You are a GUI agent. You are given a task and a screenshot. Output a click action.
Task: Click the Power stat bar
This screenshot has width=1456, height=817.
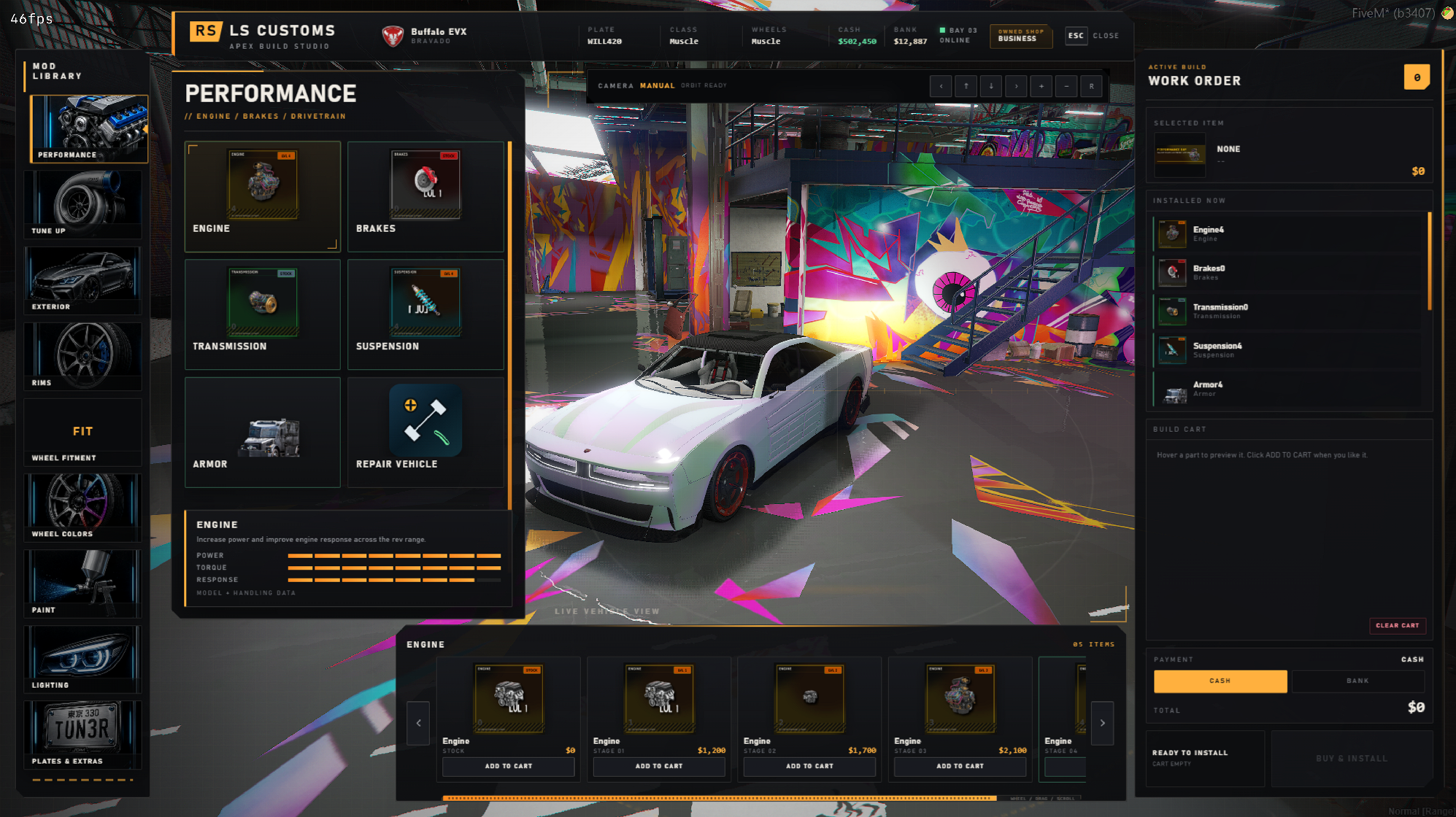[394, 556]
